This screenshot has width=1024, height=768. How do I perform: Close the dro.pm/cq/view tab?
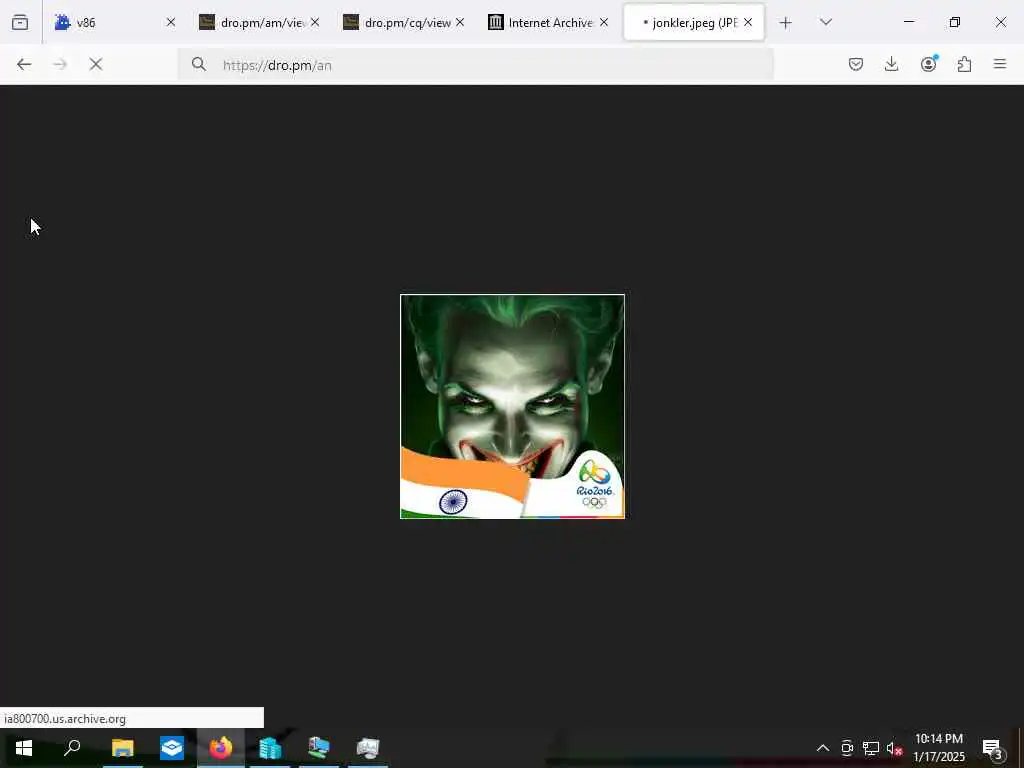pyautogui.click(x=460, y=23)
